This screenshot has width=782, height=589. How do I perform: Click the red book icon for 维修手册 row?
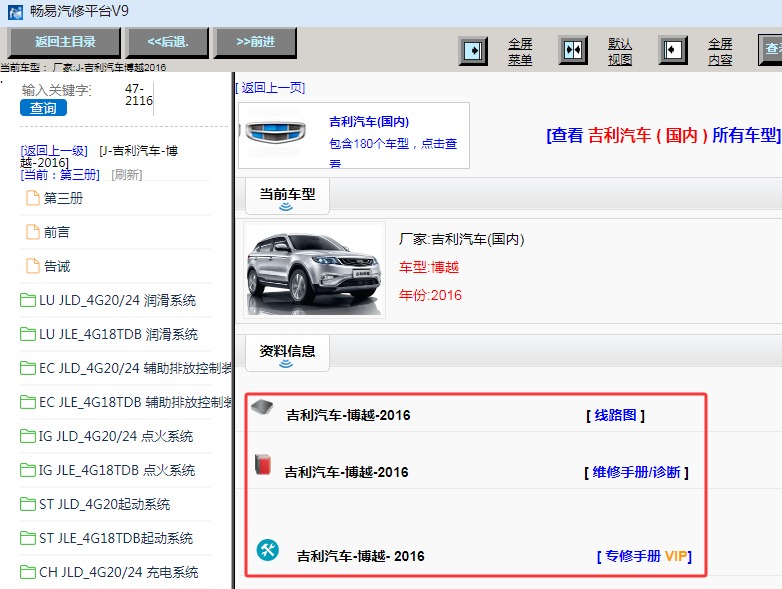click(x=263, y=464)
